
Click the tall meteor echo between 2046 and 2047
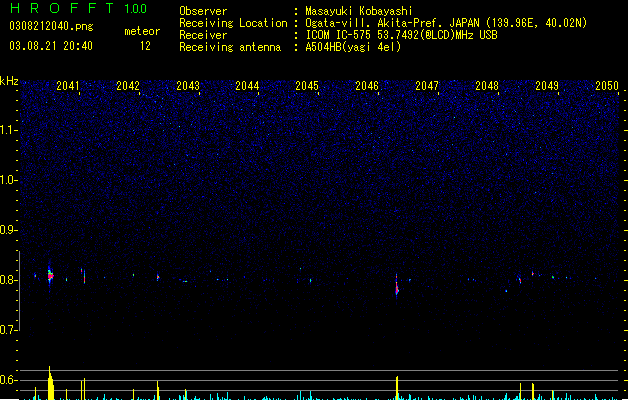(x=397, y=285)
